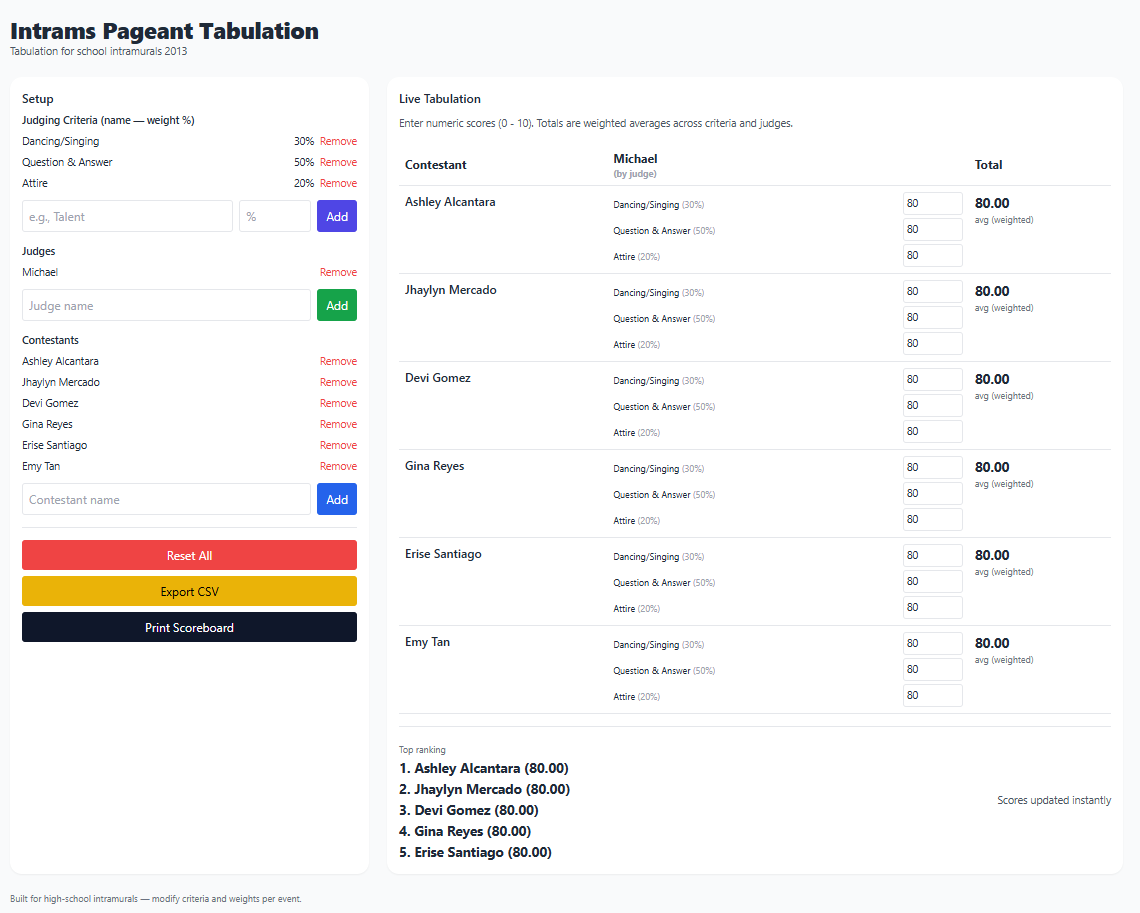The height and width of the screenshot is (913, 1140).
Task: Select Ashley Alcantara's Dancing/Singing score field
Action: (932, 204)
